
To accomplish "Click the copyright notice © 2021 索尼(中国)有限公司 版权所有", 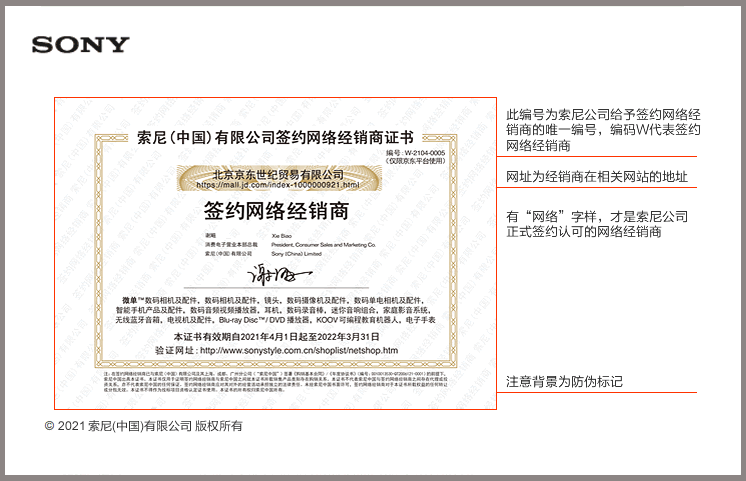I will tap(144, 426).
